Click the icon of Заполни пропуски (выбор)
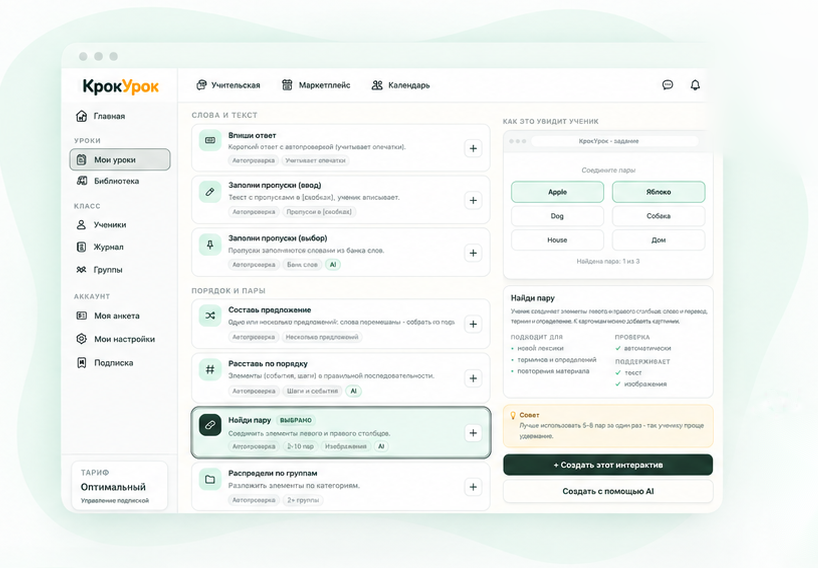Image resolution: width=818 pixels, height=568 pixels. tap(210, 245)
